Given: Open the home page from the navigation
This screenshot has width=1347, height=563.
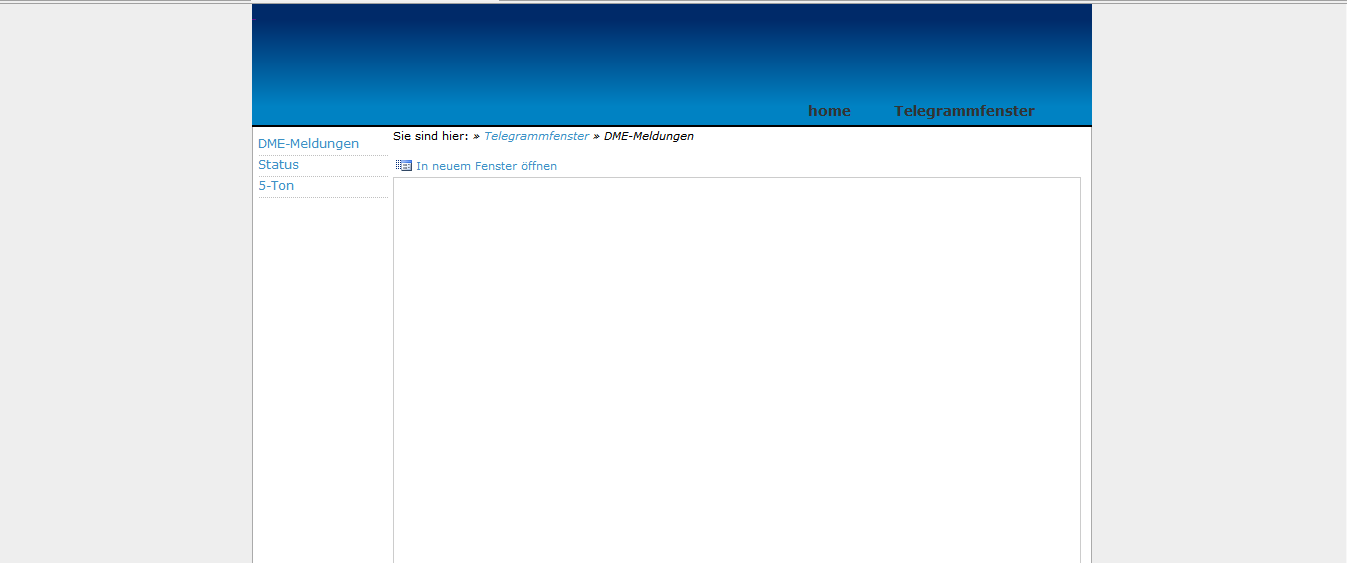Looking at the screenshot, I should coord(829,111).
